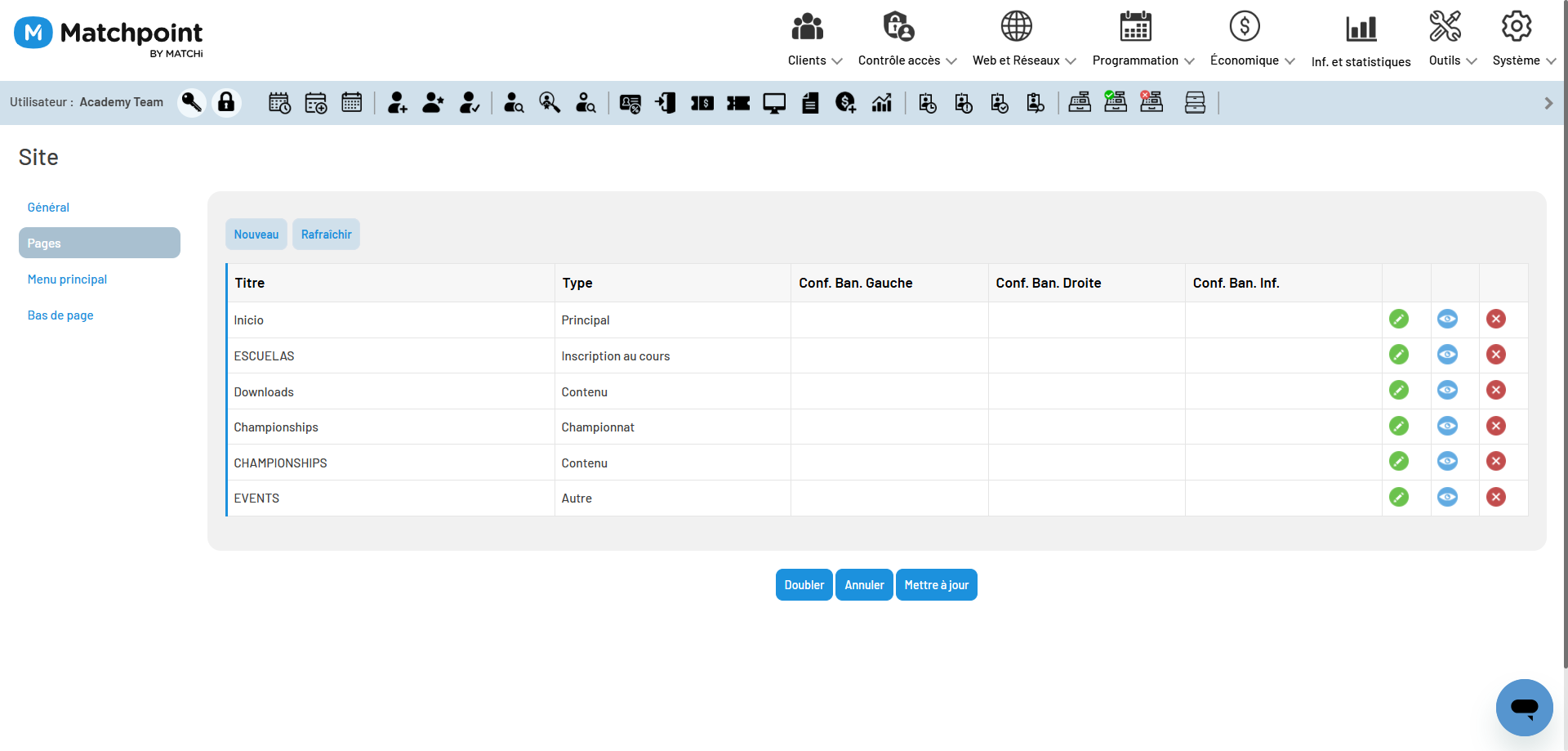Toggle visibility eye for Championships Championnat row

1447,426
